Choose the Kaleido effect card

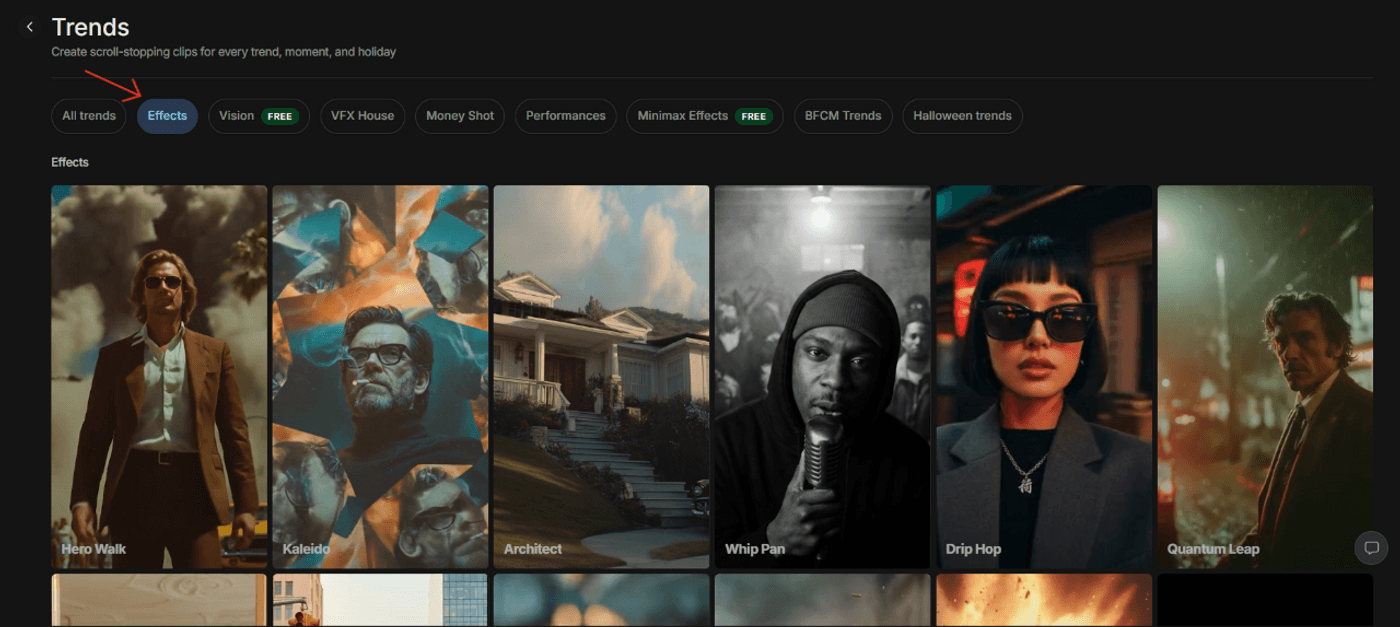point(380,376)
